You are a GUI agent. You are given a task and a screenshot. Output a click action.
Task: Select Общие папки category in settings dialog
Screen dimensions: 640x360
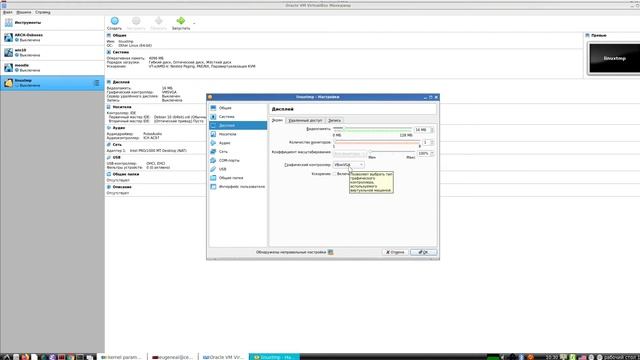[238, 178]
